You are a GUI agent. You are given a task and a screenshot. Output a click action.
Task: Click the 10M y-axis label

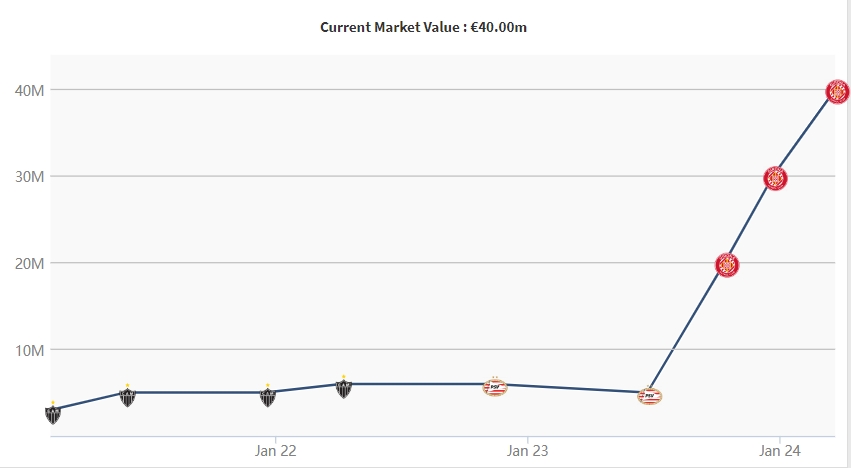(27, 350)
